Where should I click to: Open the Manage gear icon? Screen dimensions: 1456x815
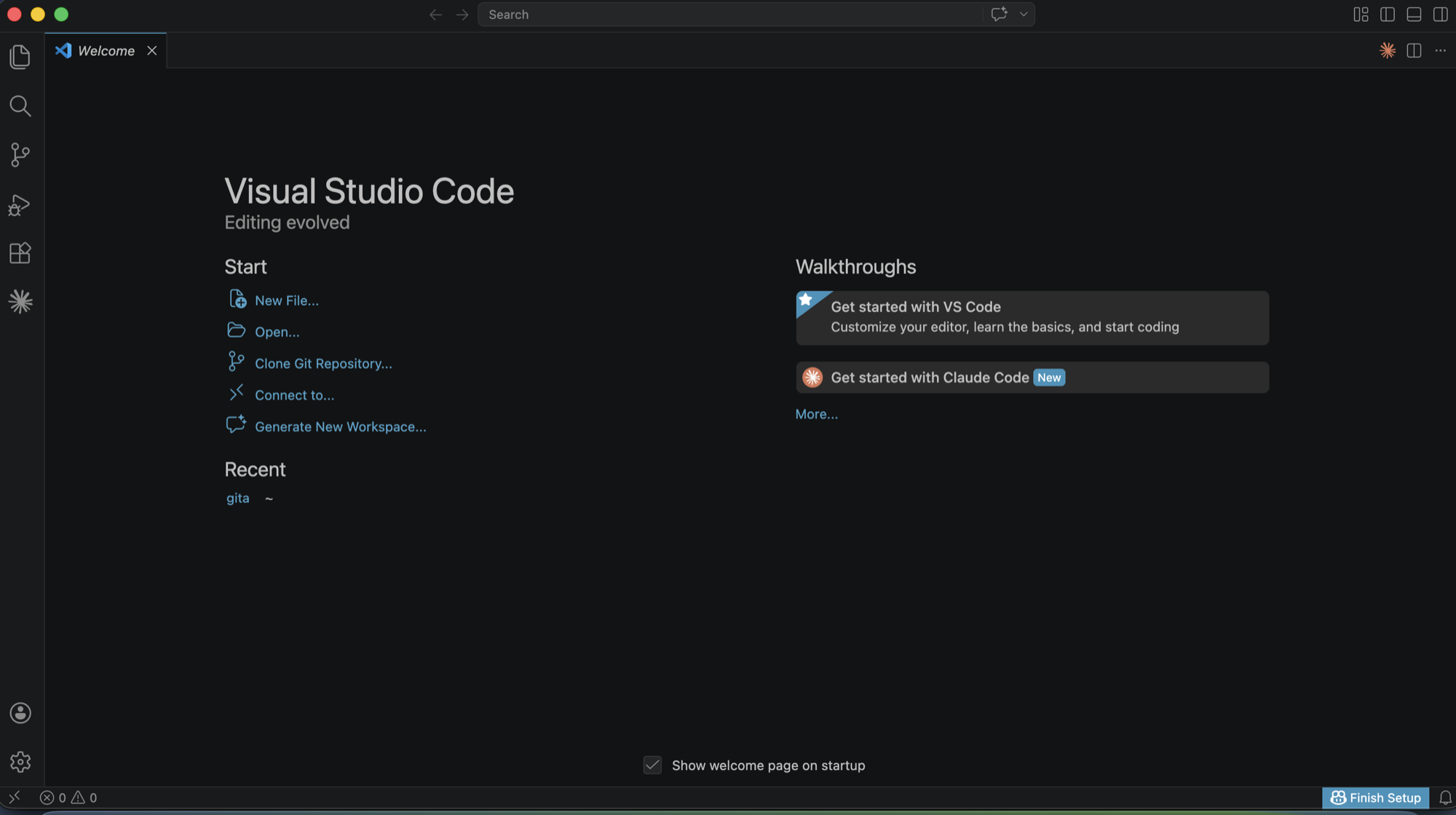pos(20,762)
